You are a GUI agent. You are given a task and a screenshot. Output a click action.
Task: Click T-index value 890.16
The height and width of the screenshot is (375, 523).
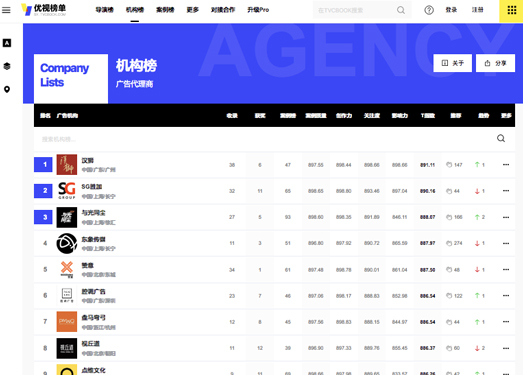pyautogui.click(x=427, y=191)
